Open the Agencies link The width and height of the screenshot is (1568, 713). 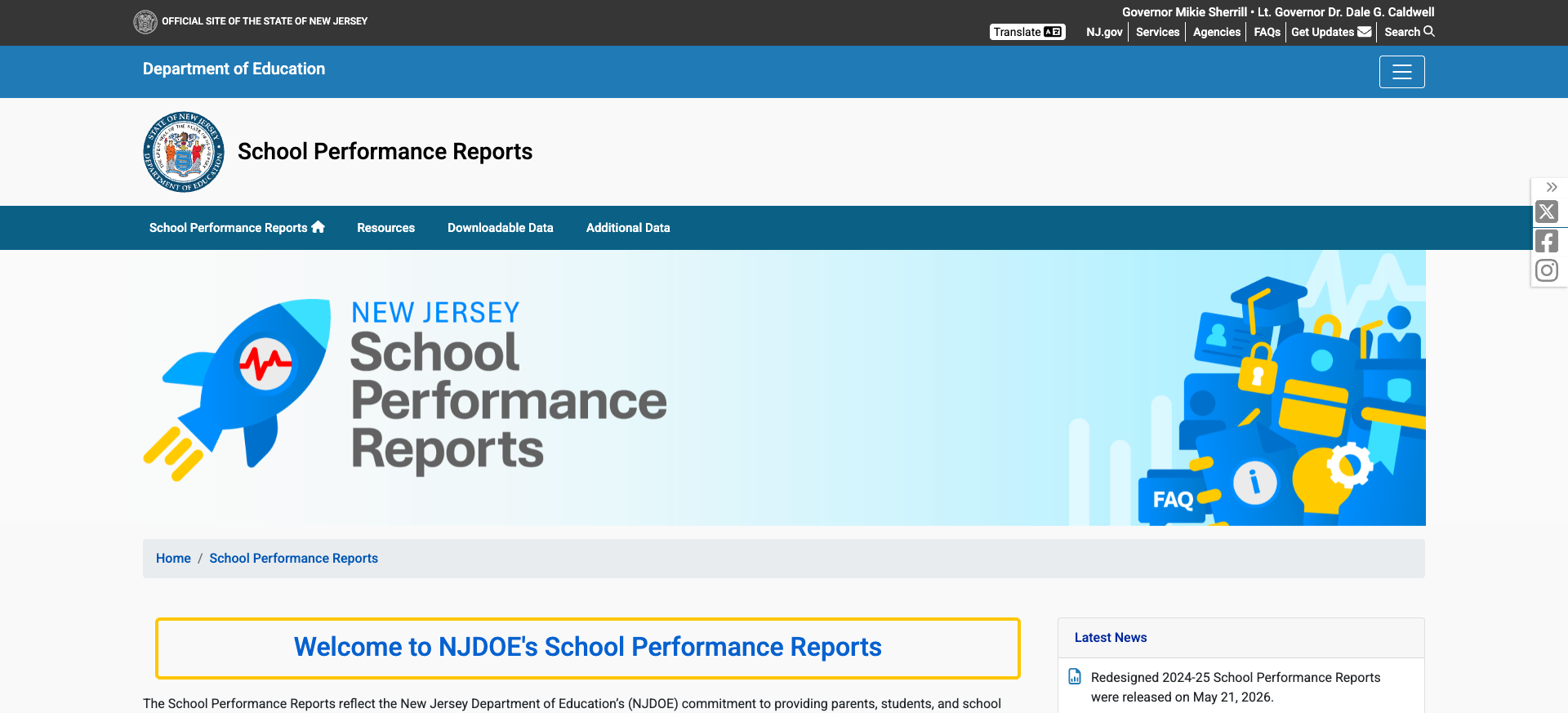(x=1216, y=32)
